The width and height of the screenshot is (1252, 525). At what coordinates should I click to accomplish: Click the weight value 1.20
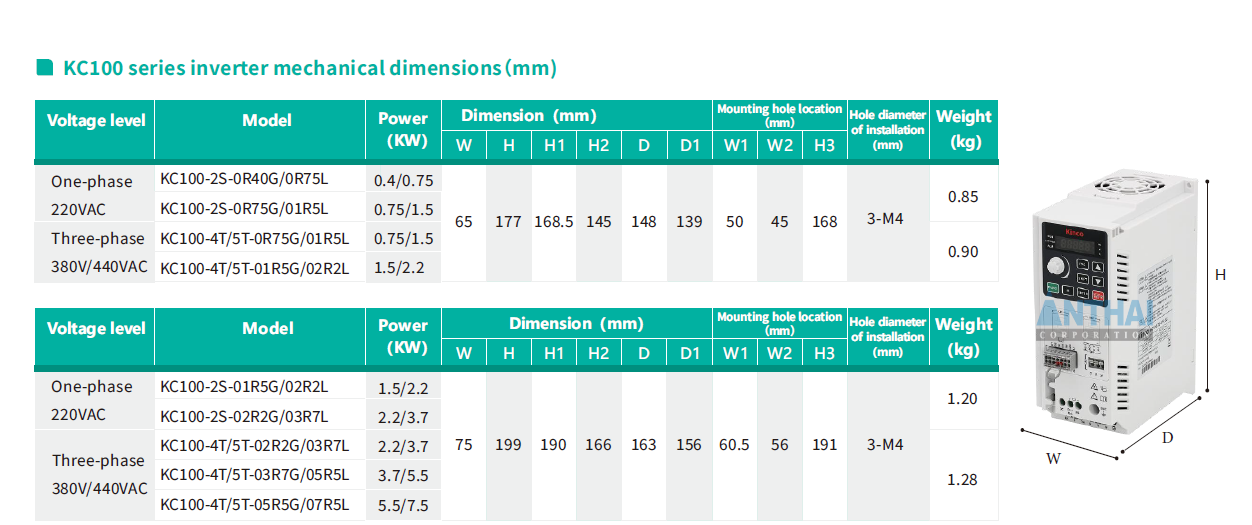click(963, 399)
